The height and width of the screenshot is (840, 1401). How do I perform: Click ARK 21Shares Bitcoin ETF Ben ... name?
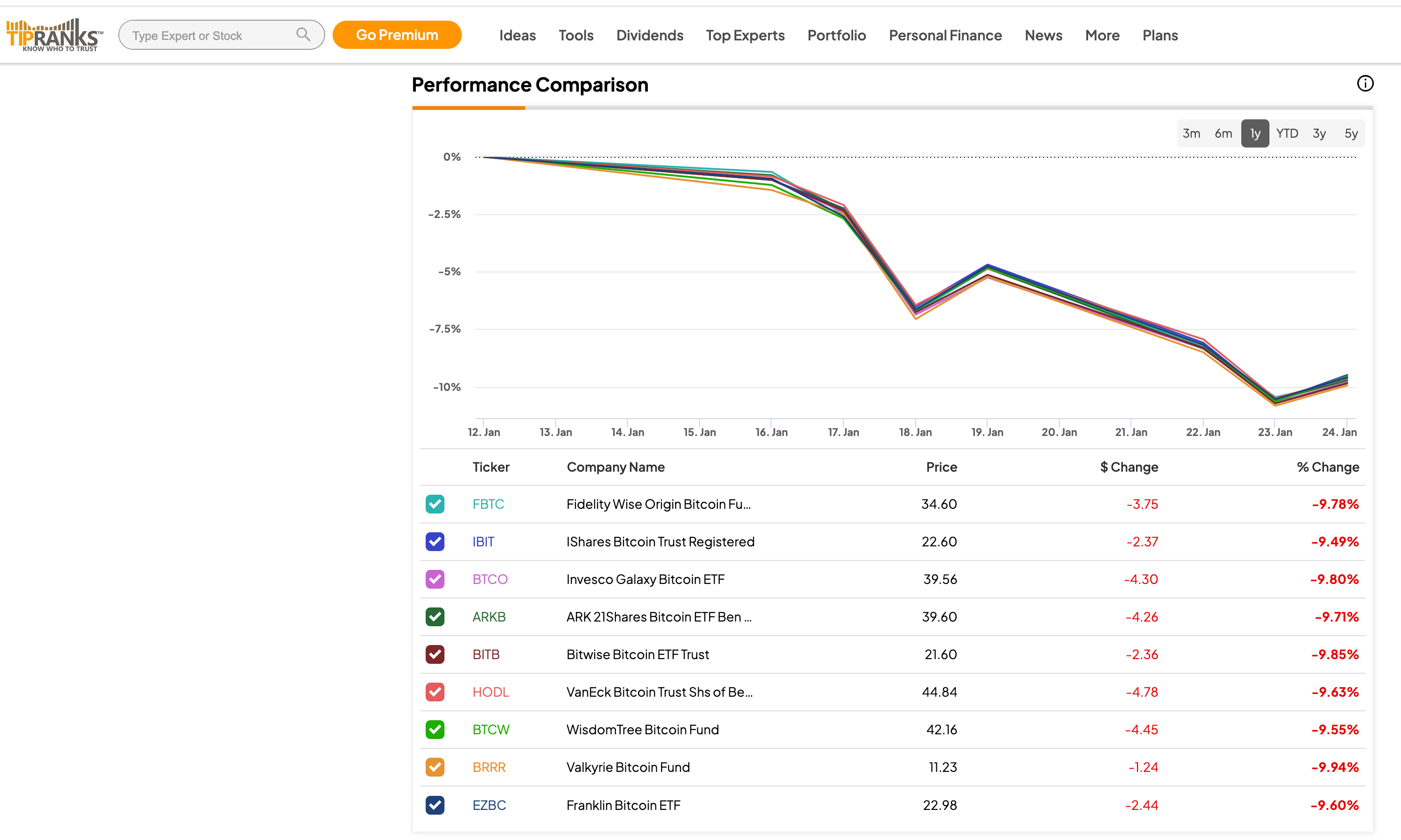tap(660, 617)
